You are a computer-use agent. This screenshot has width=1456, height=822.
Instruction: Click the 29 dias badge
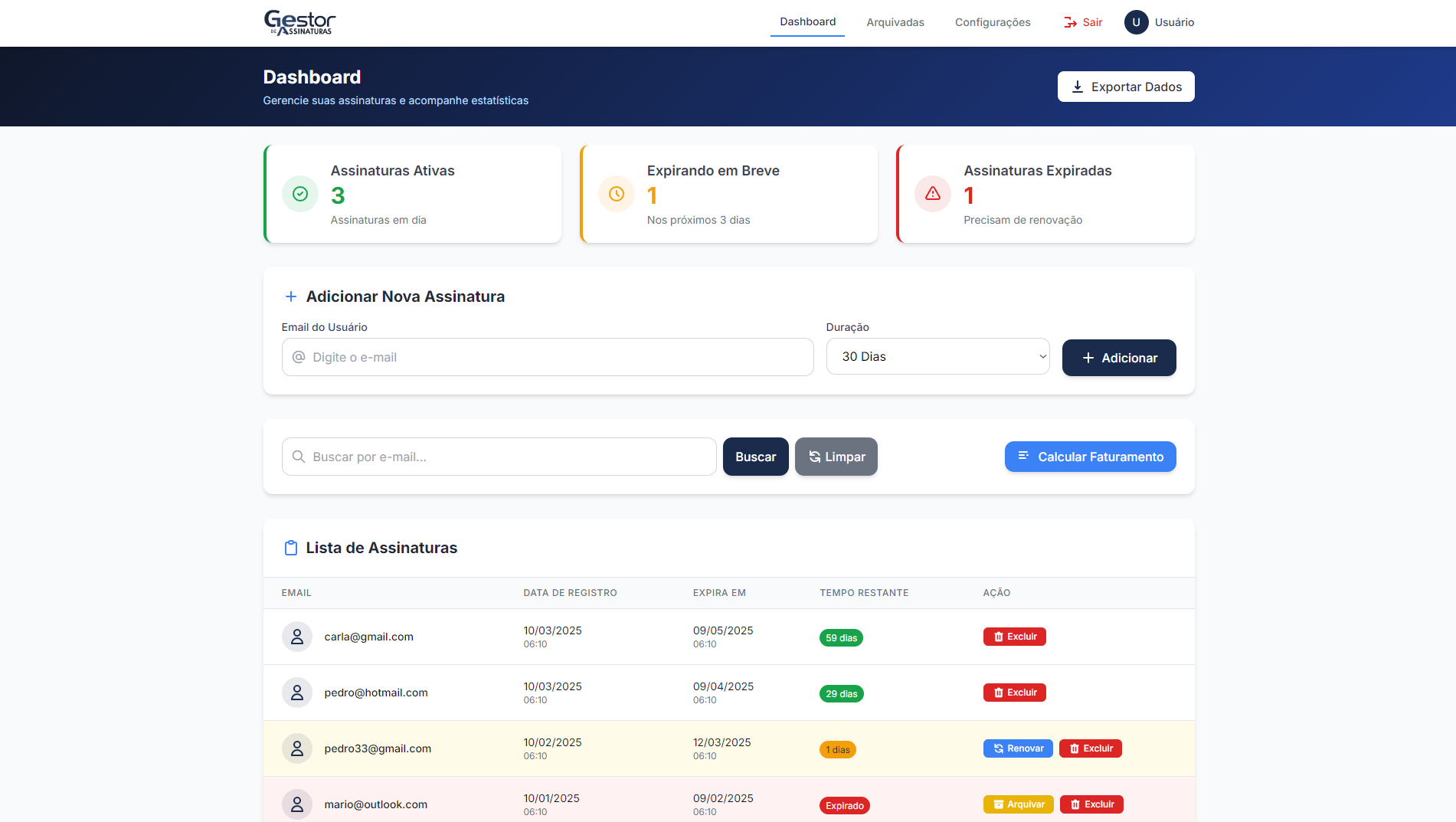(841, 694)
